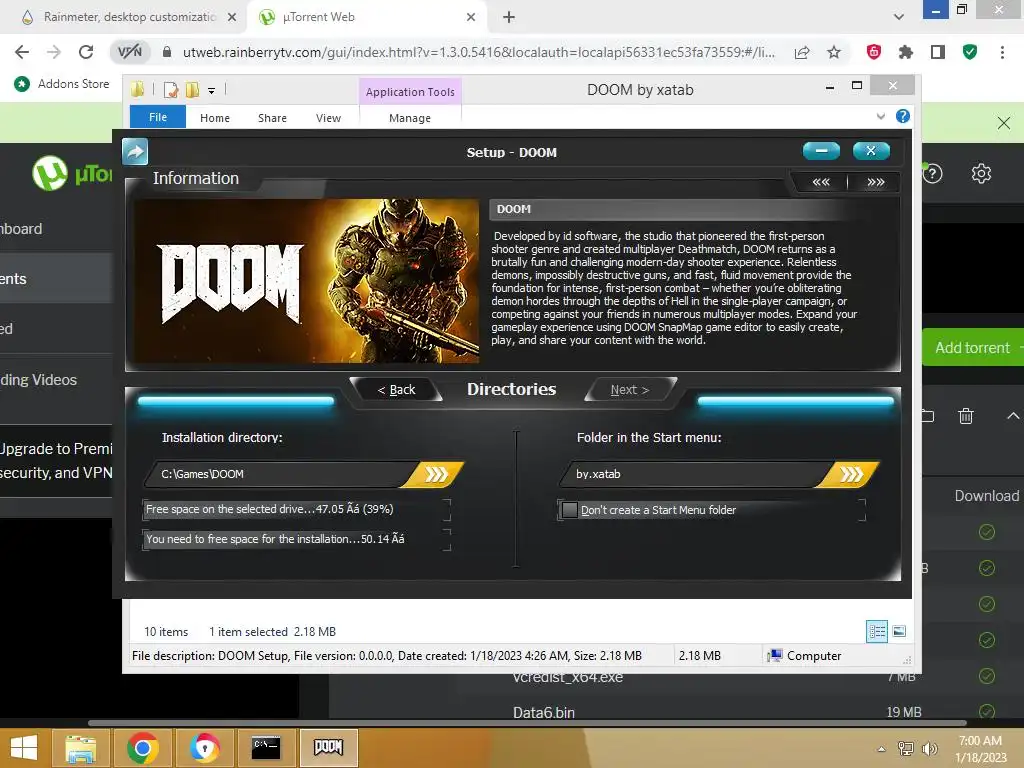Open the Chrome tab search dropdown

click(899, 17)
